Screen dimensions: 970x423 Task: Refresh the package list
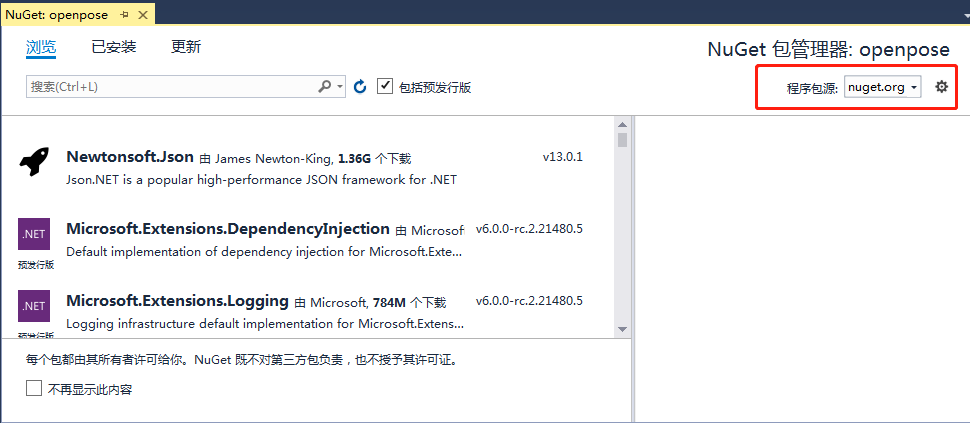[360, 87]
